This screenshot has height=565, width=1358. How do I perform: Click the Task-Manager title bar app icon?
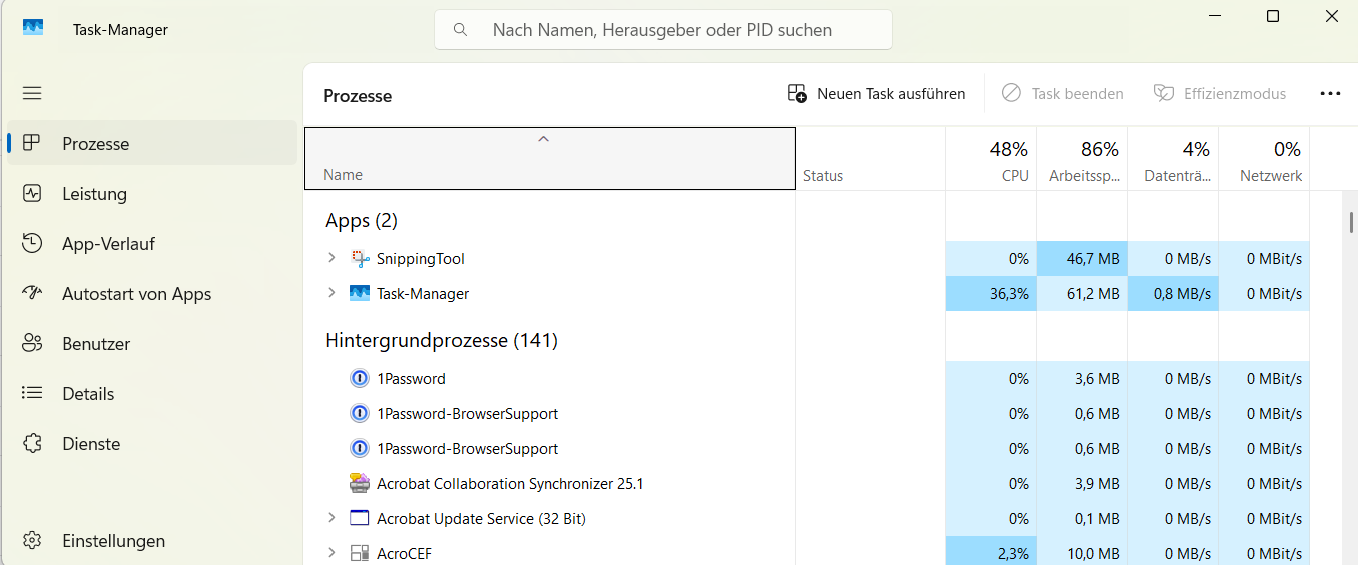tap(33, 28)
